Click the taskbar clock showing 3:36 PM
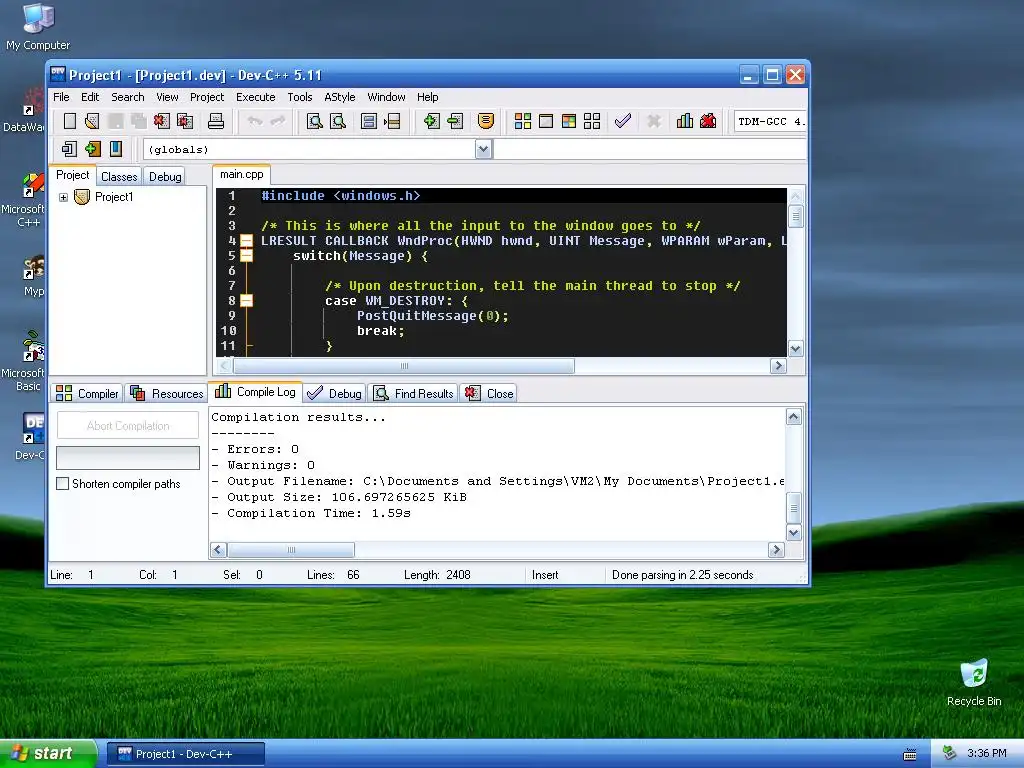The image size is (1024, 768). click(x=987, y=754)
